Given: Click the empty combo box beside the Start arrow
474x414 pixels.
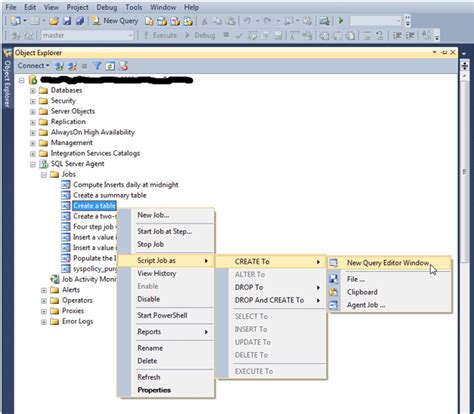Looking at the screenshot, I should [375, 21].
